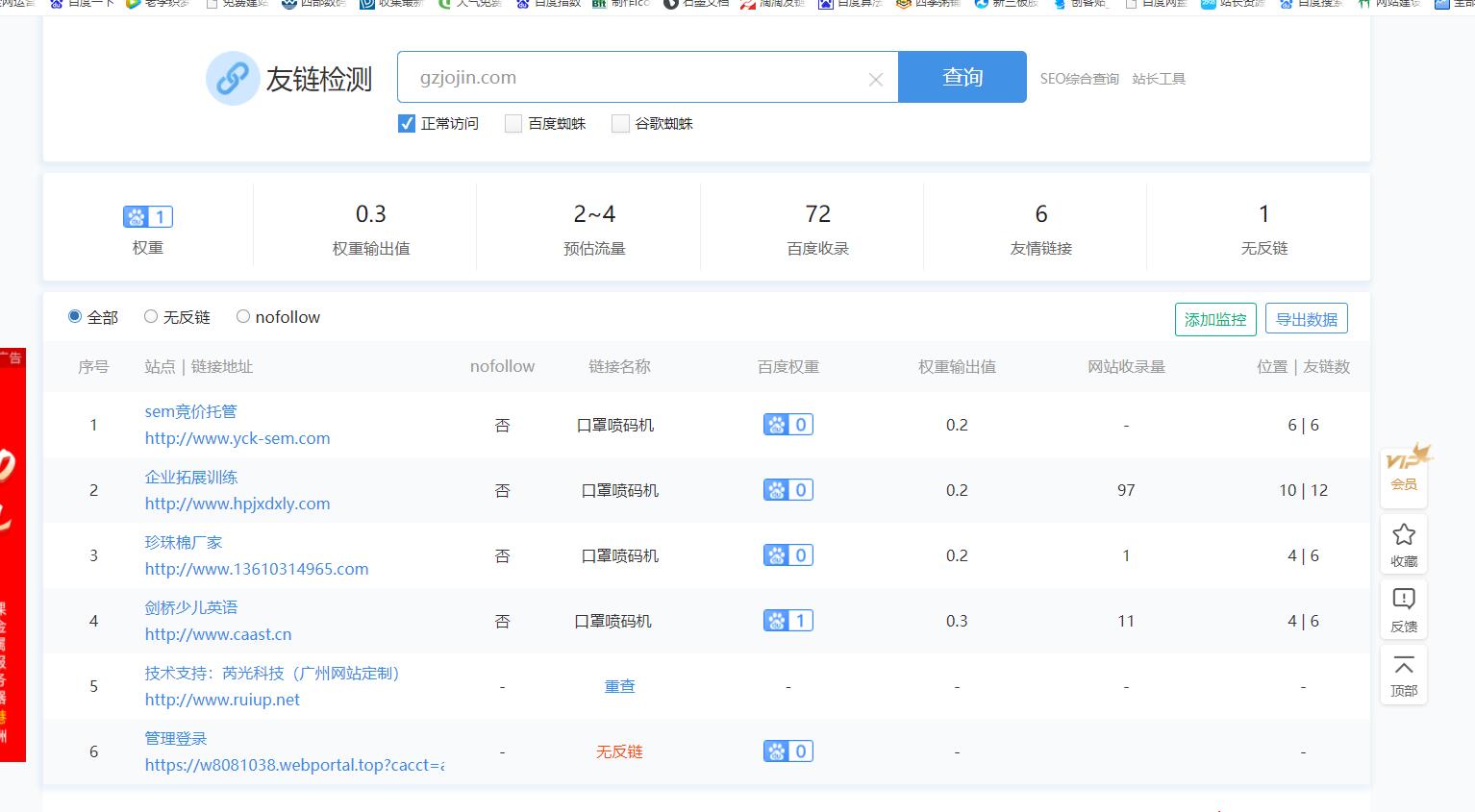Click the 权重输出值 column header
The width and height of the screenshot is (1475, 812).
[957, 366]
